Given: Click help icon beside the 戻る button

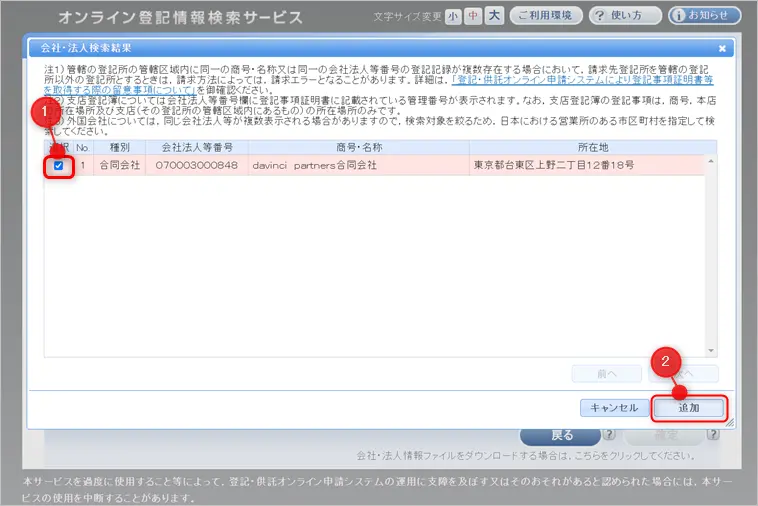Looking at the screenshot, I should click(x=608, y=435).
